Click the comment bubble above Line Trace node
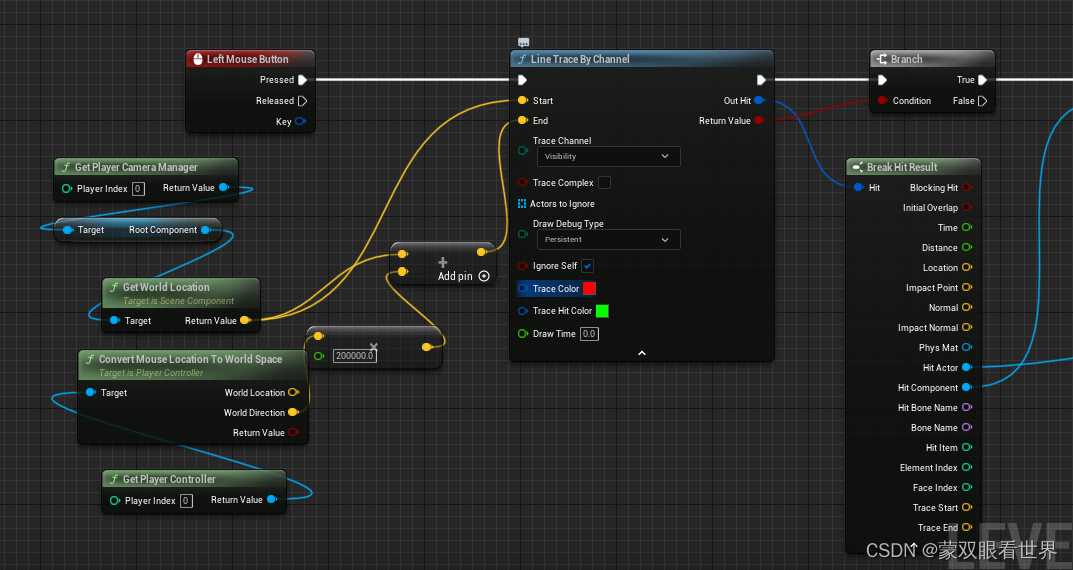Image resolution: width=1073 pixels, height=570 pixels. (x=523, y=42)
